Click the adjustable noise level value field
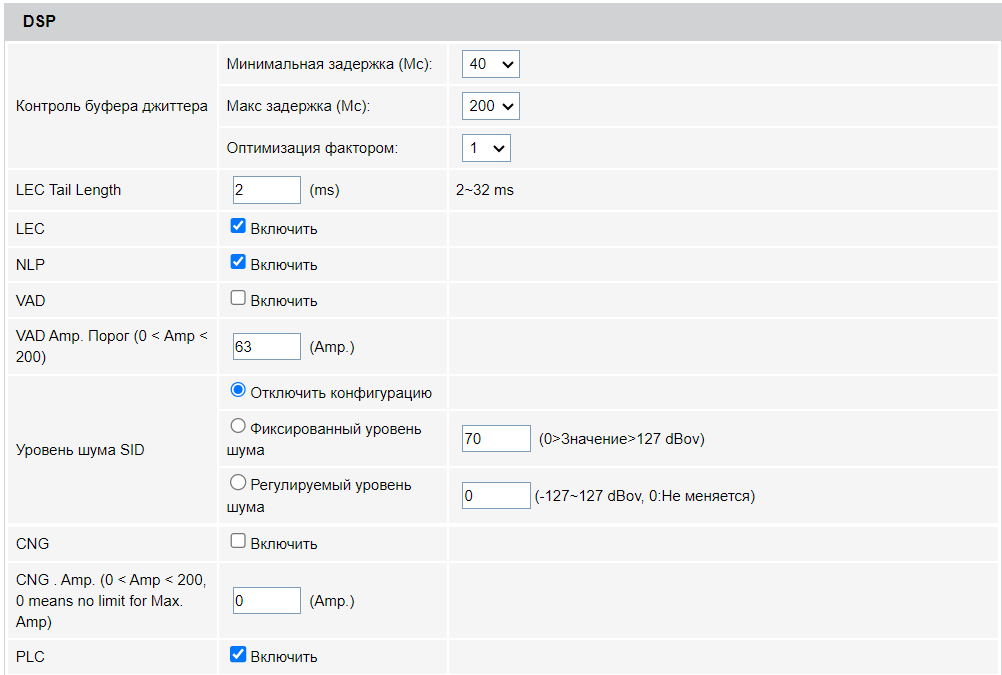Image resolution: width=1002 pixels, height=675 pixels. [496, 495]
